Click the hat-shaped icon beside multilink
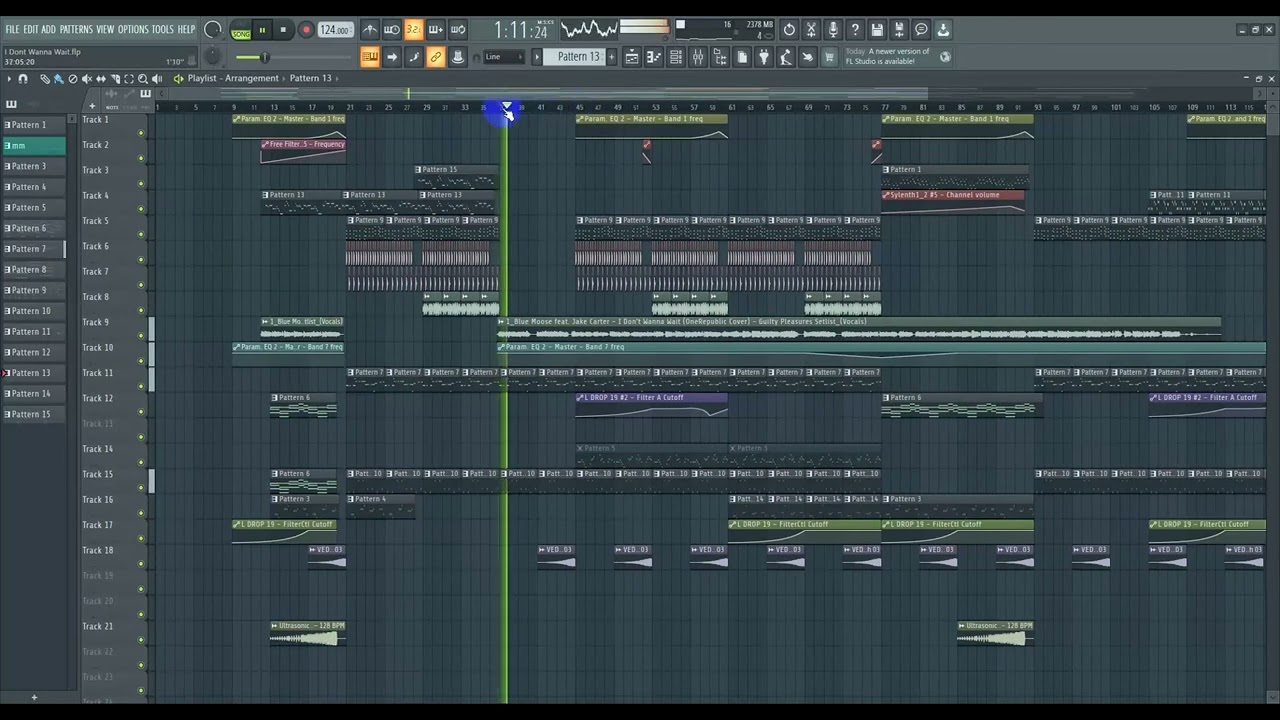Screen dimensions: 1280x720 457,57
